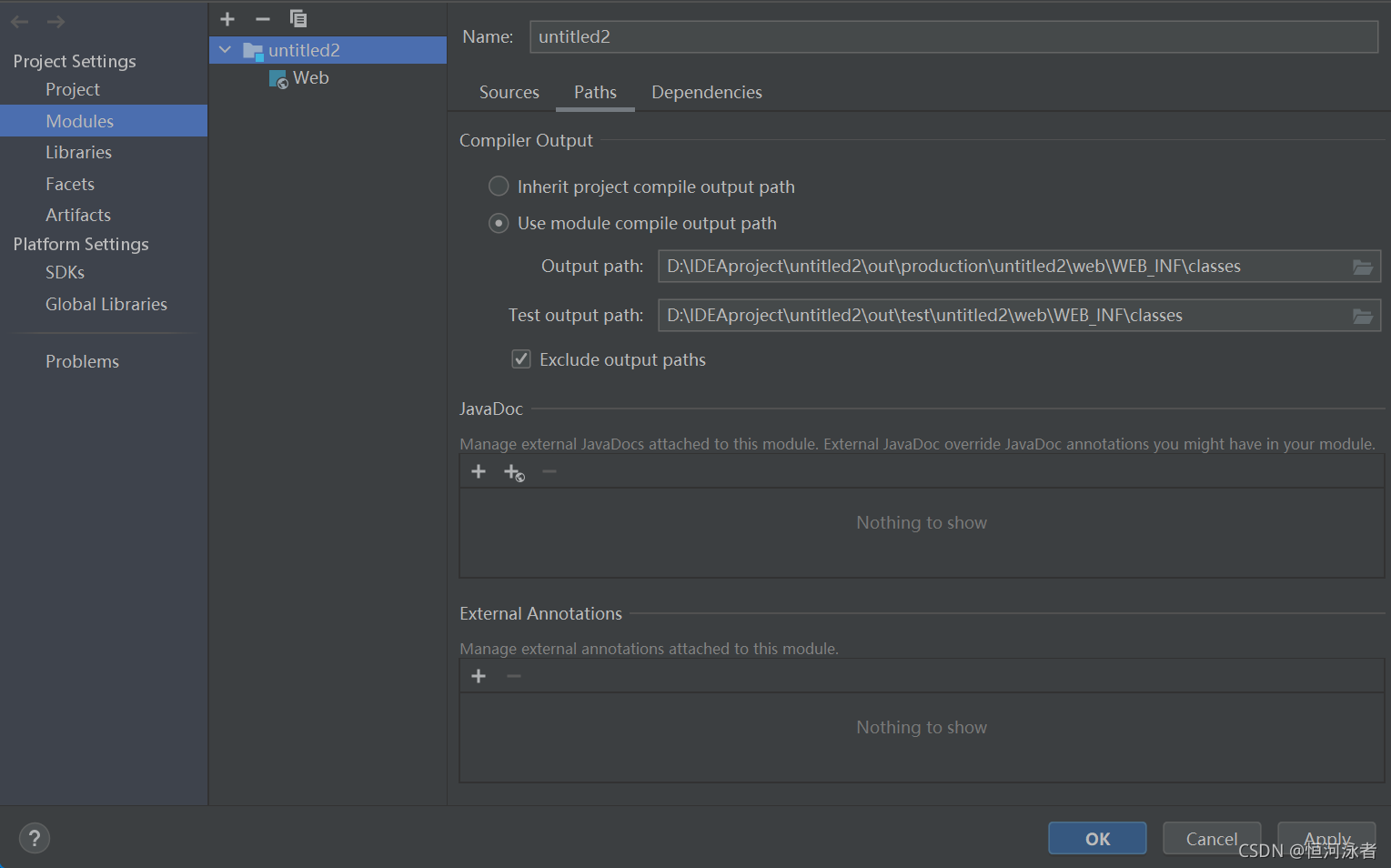The image size is (1391, 868).
Task: Switch to the Sources tab
Action: pos(509,92)
